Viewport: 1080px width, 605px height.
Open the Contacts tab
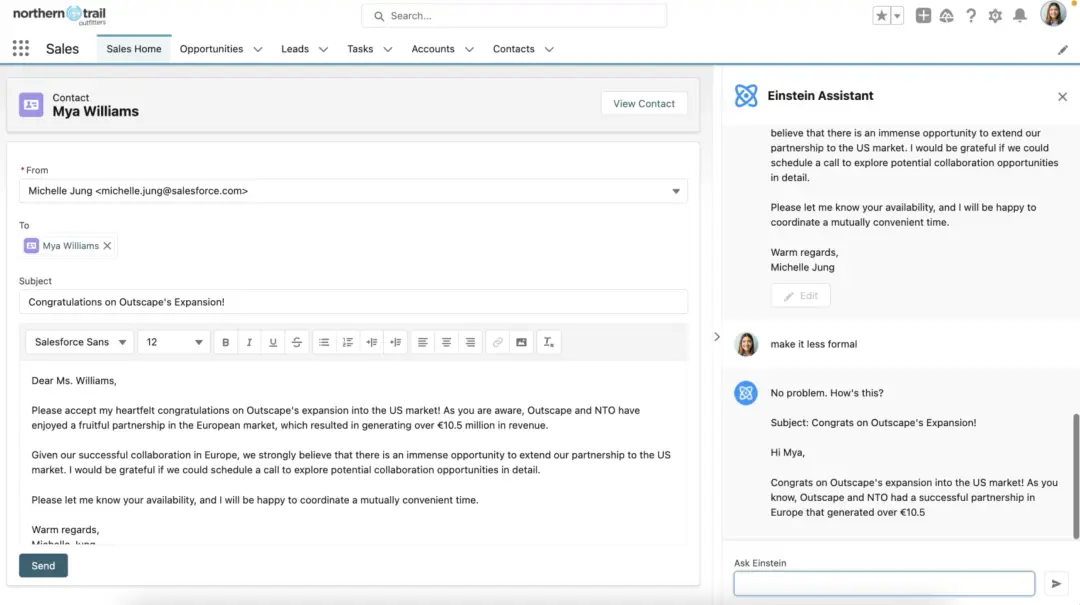click(x=513, y=49)
